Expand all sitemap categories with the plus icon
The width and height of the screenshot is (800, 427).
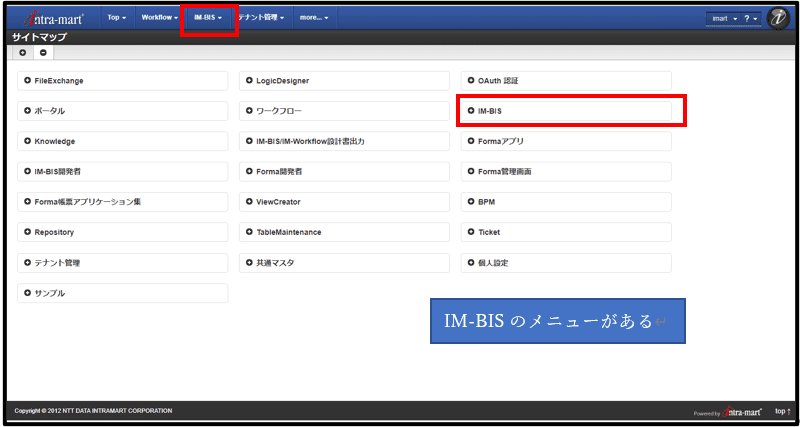(x=22, y=52)
